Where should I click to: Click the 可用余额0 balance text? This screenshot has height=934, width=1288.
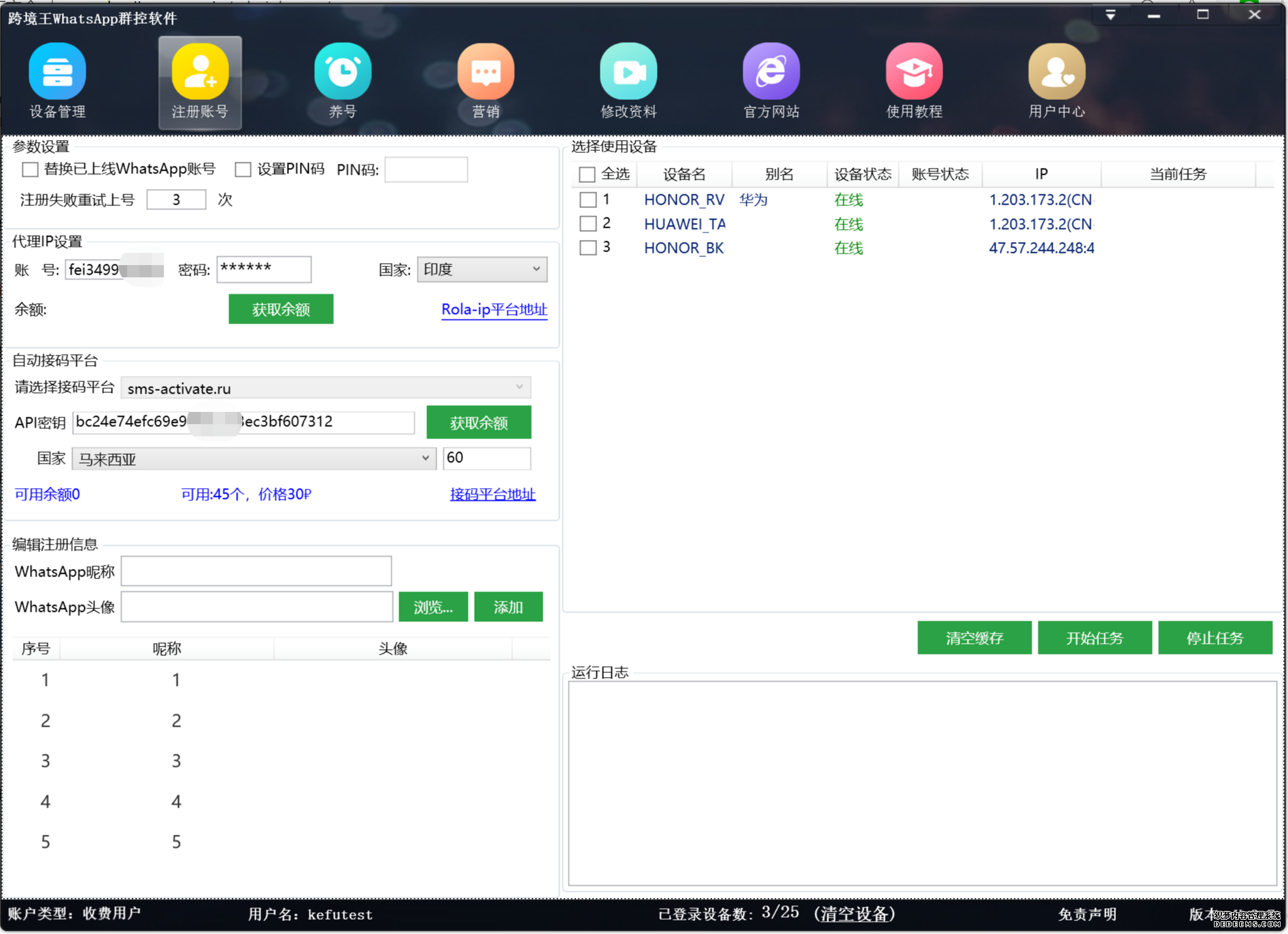point(48,494)
